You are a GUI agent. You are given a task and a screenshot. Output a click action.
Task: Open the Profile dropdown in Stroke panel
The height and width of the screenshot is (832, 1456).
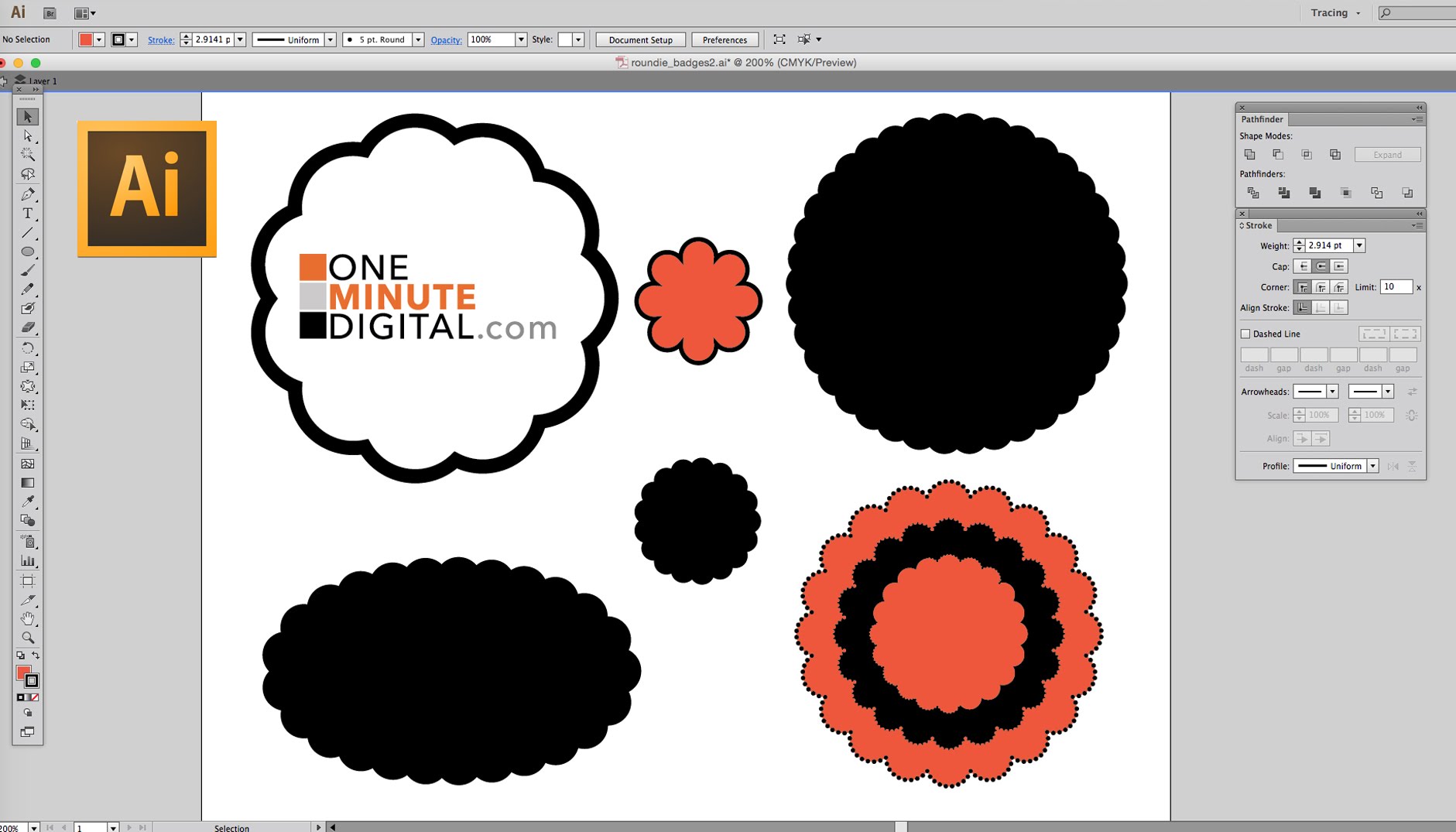click(x=1374, y=466)
